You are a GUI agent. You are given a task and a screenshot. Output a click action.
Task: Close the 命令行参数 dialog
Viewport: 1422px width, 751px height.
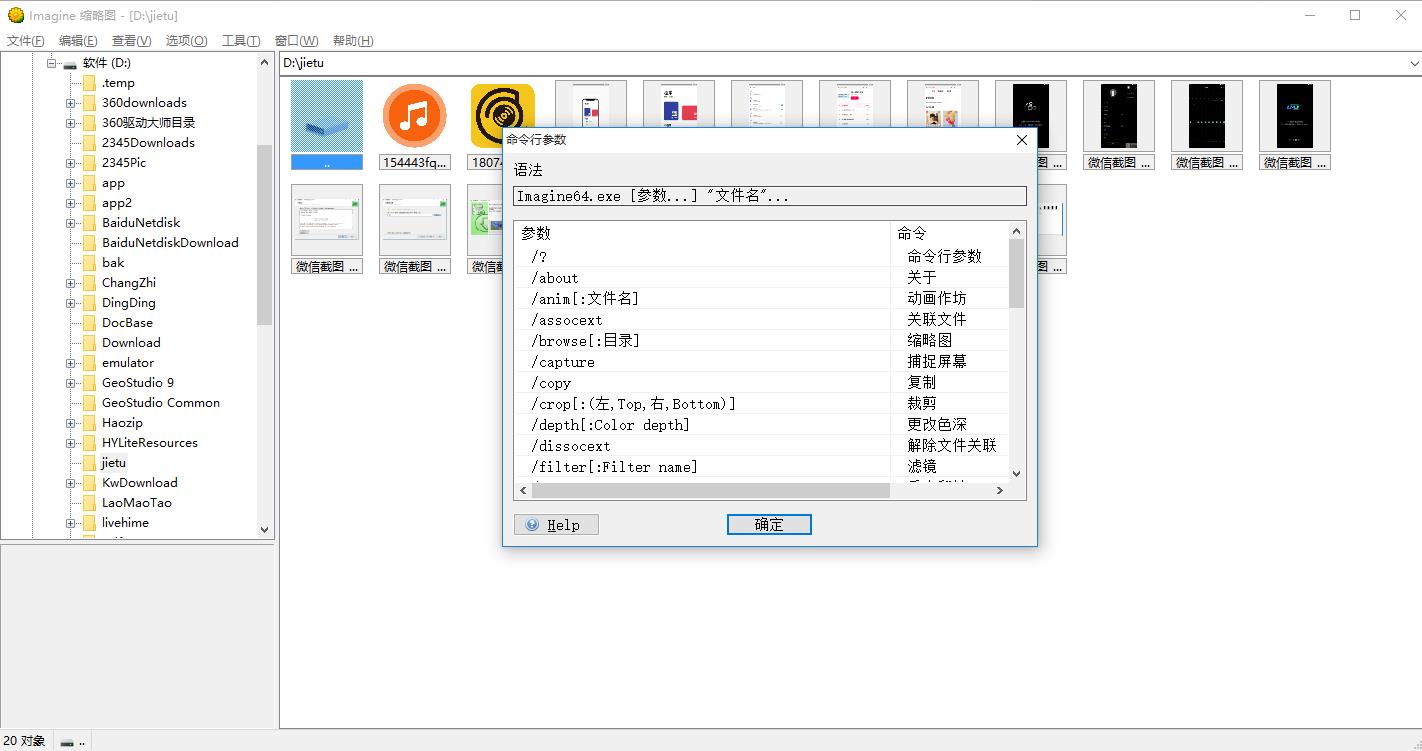1021,140
